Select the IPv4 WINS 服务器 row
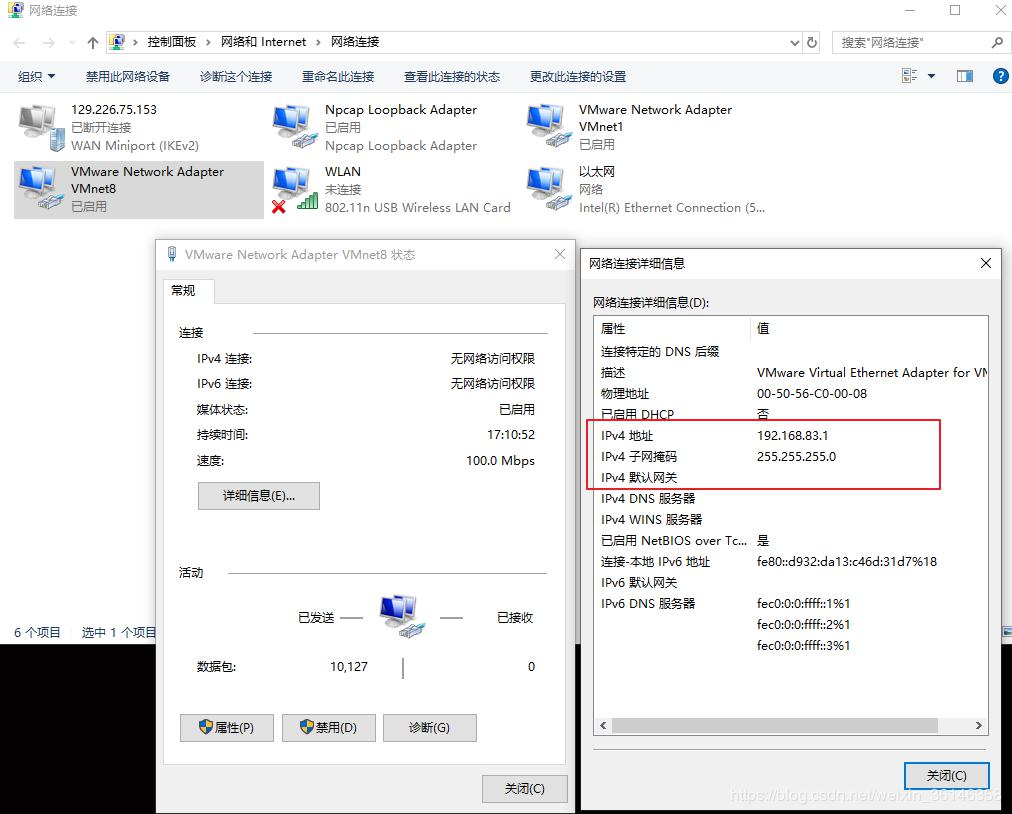1012x814 pixels. (x=791, y=520)
